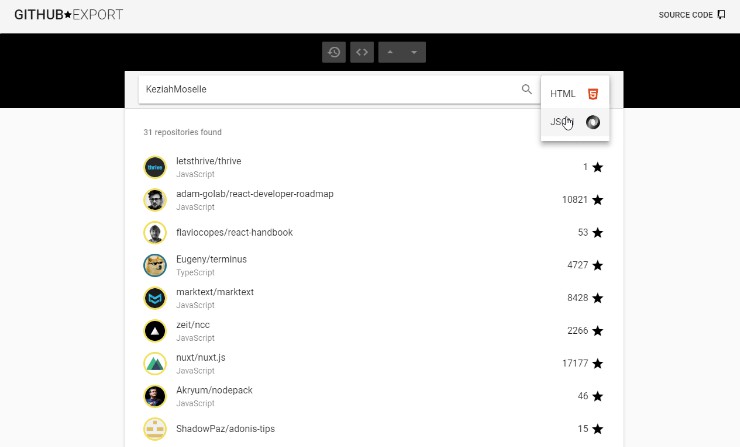The image size is (740, 447).
Task: Select the ShadowPaz/adonis-tips repository
Action: tap(226, 428)
